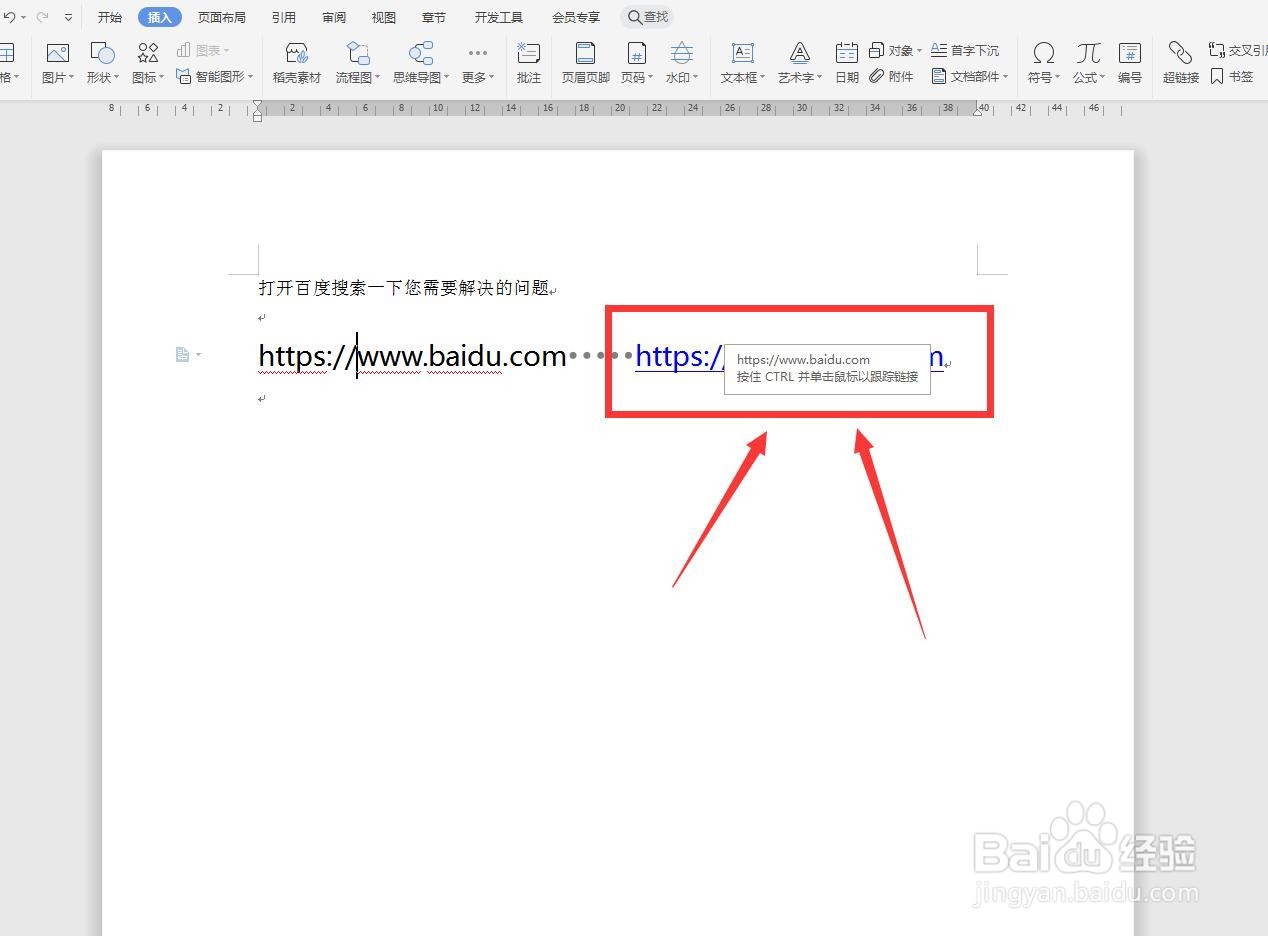Switch to the 章节 tab
The width and height of the screenshot is (1268, 936).
pyautogui.click(x=434, y=17)
